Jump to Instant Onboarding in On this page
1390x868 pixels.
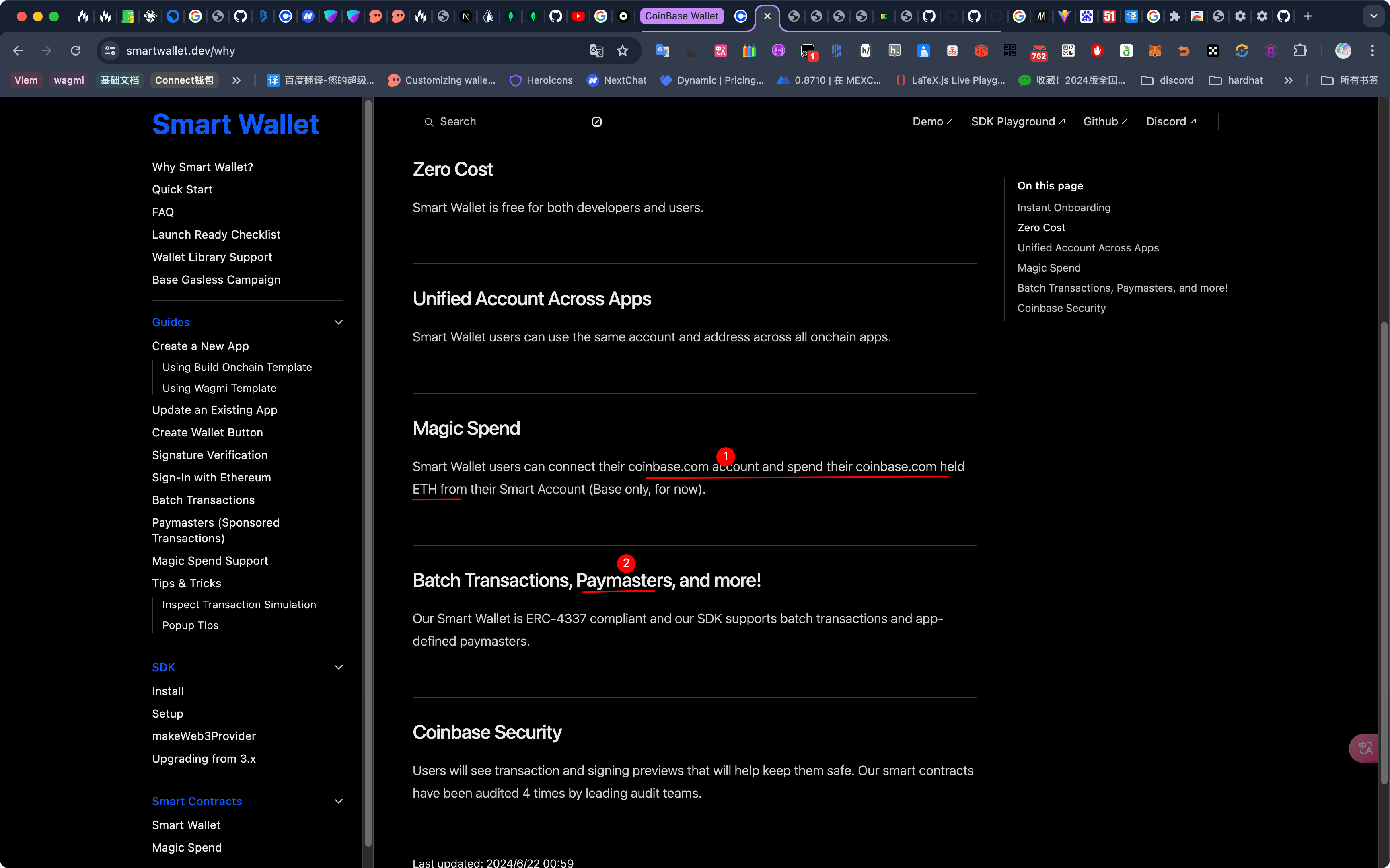coord(1063,208)
